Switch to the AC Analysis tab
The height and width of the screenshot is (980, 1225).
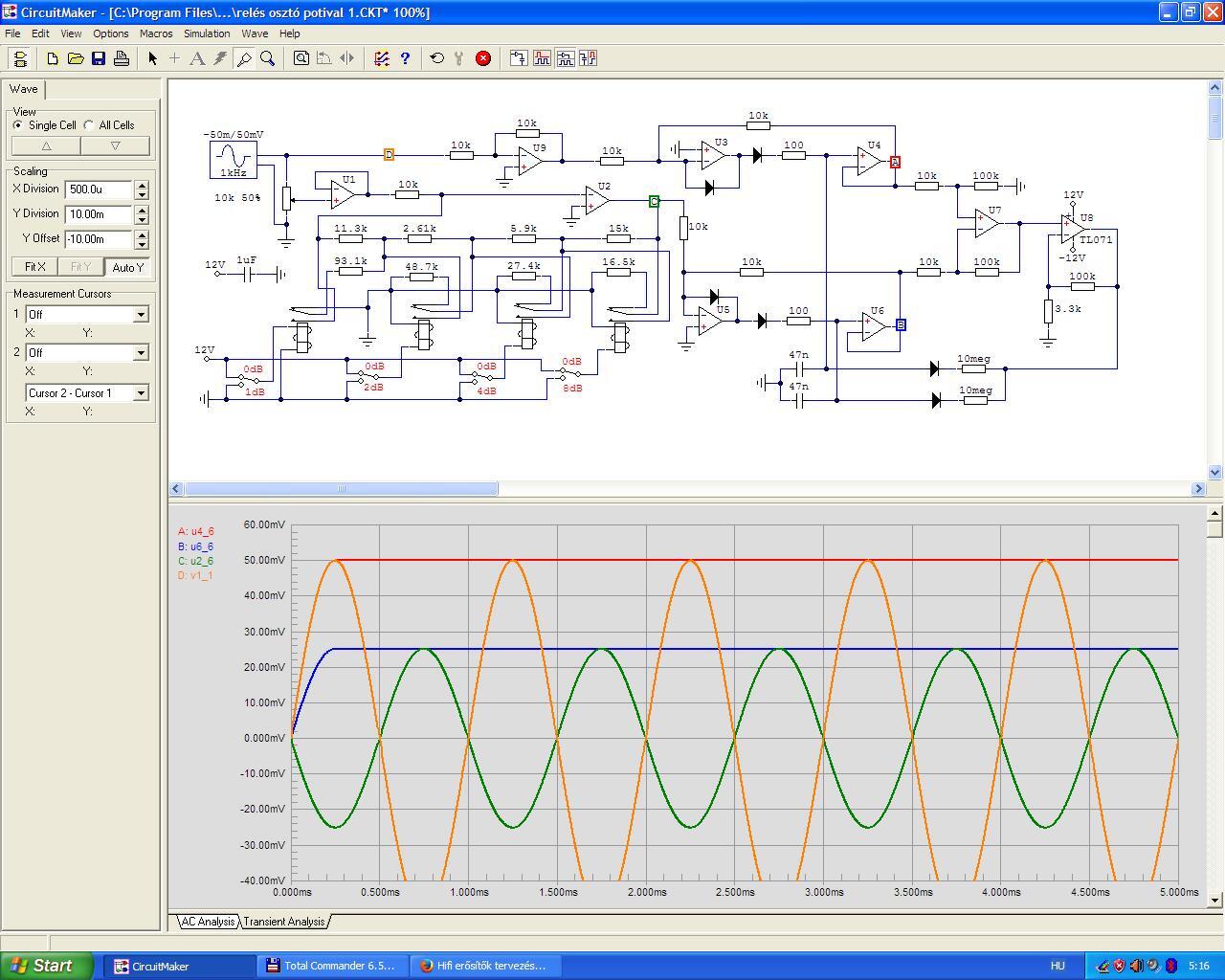click(x=208, y=922)
